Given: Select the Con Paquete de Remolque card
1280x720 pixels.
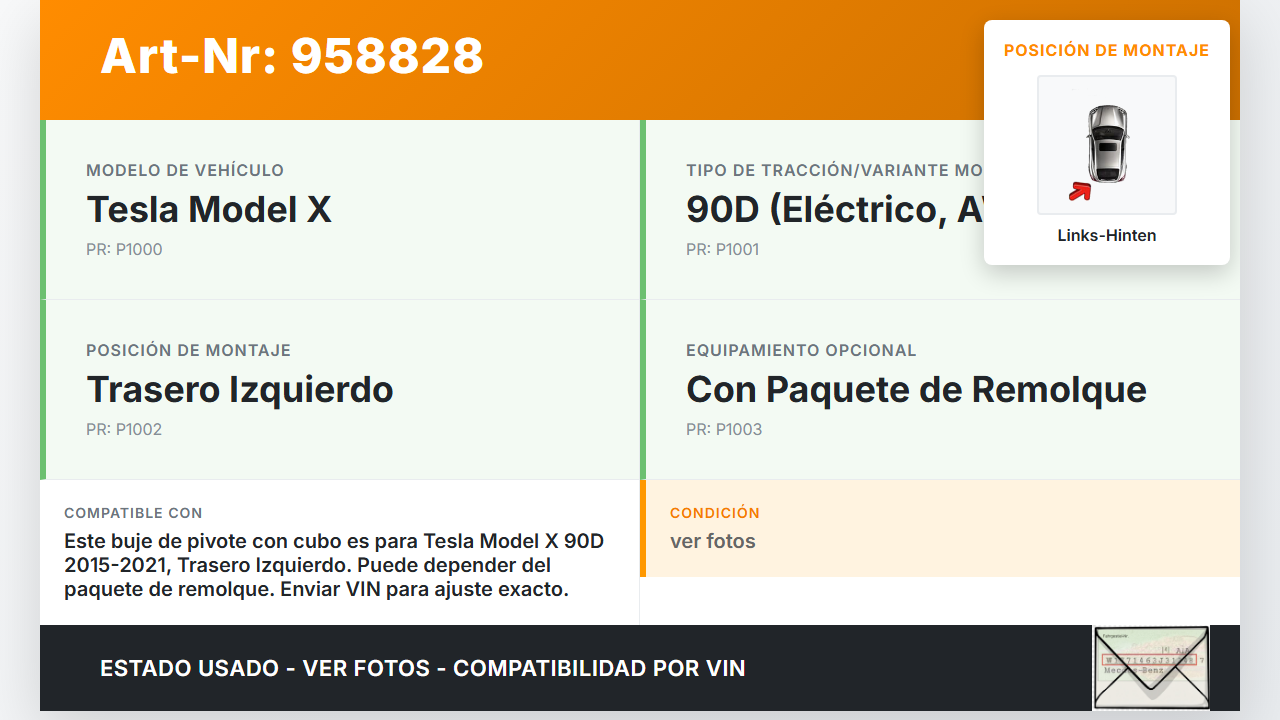Looking at the screenshot, I should pyautogui.click(x=940, y=390).
